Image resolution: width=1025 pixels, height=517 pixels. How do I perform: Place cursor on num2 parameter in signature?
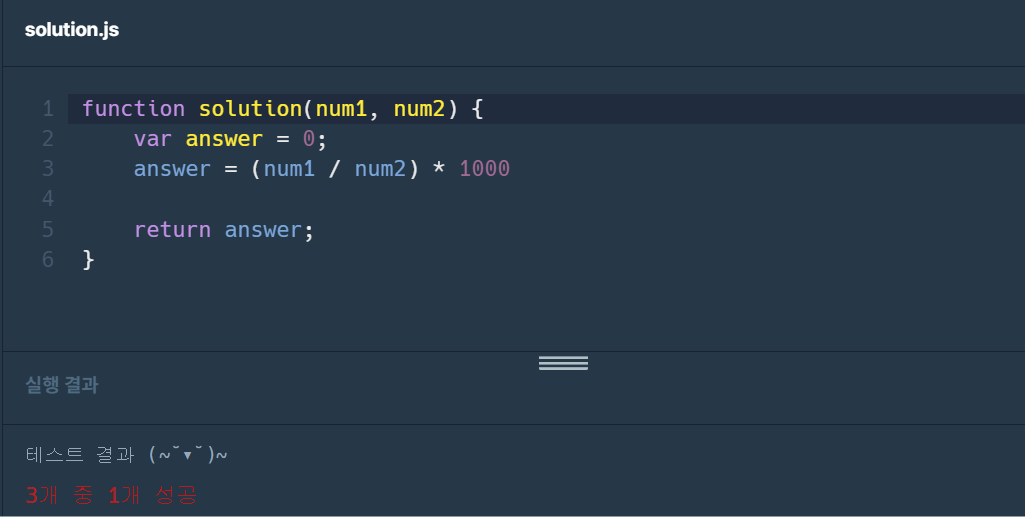(x=419, y=109)
